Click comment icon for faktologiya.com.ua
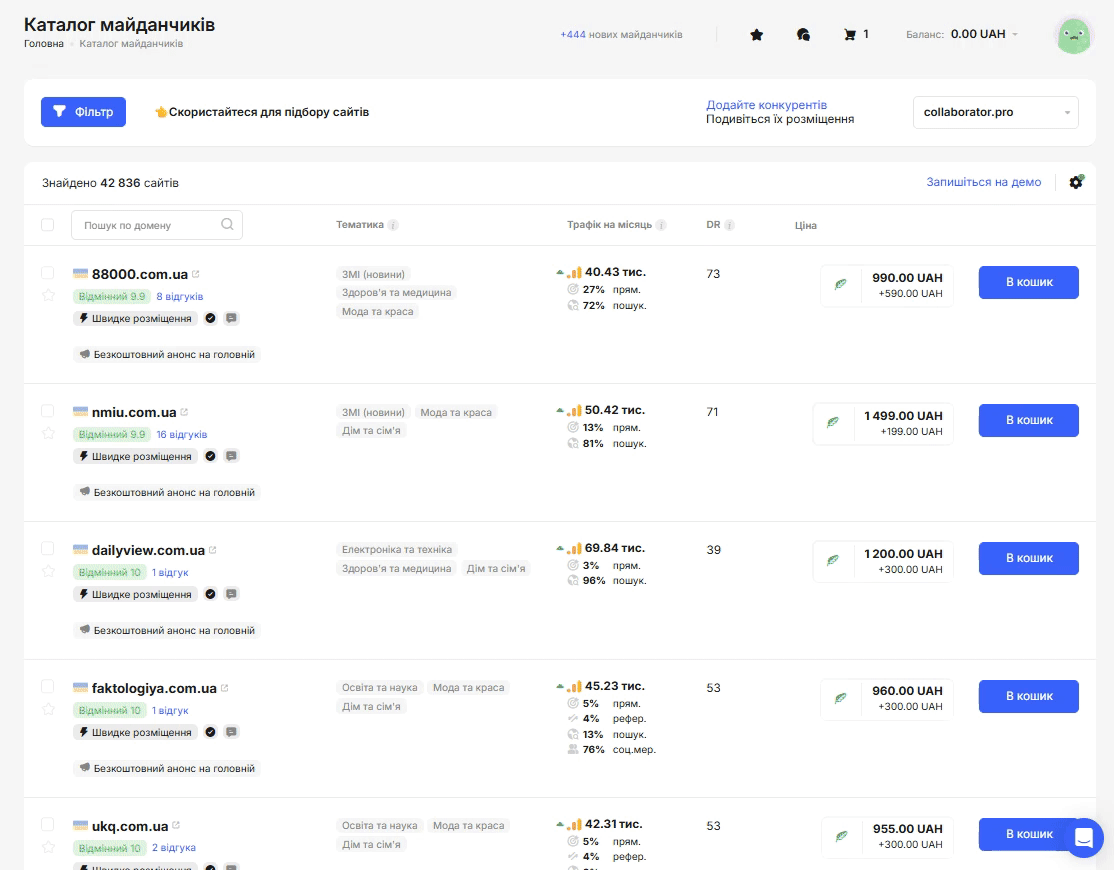 (x=231, y=732)
